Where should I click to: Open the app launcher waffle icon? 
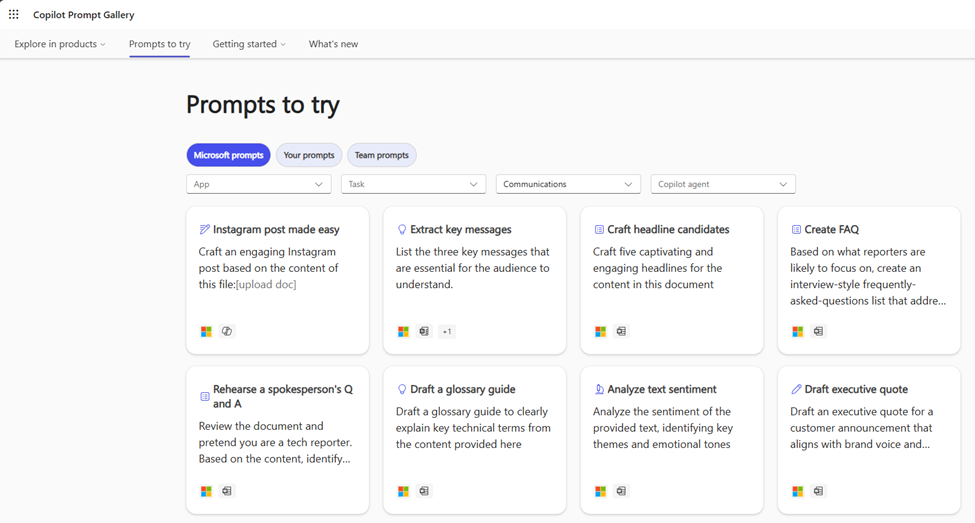14,15
